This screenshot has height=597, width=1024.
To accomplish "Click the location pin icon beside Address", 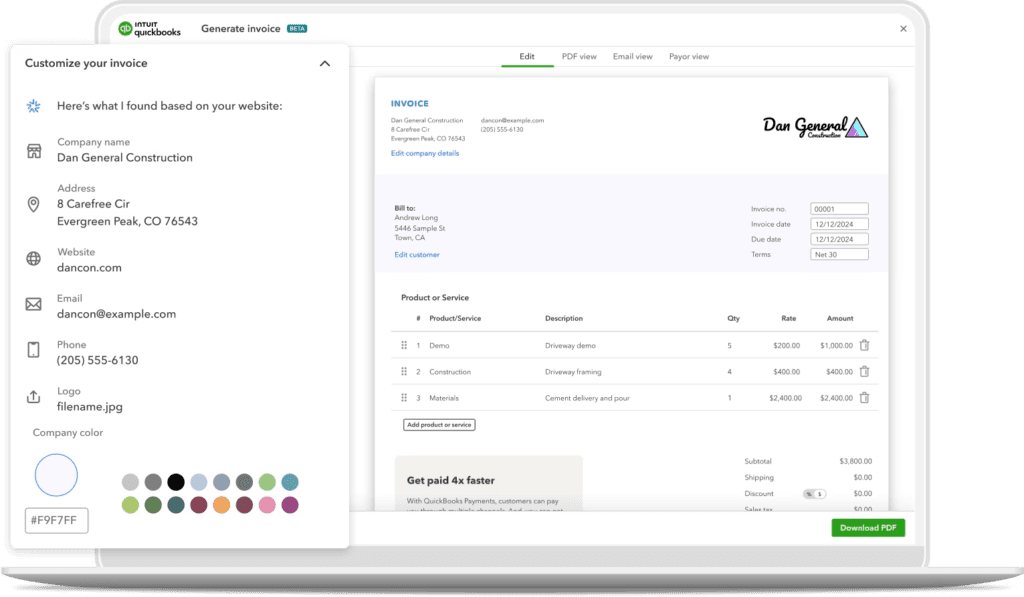I will click(x=33, y=204).
